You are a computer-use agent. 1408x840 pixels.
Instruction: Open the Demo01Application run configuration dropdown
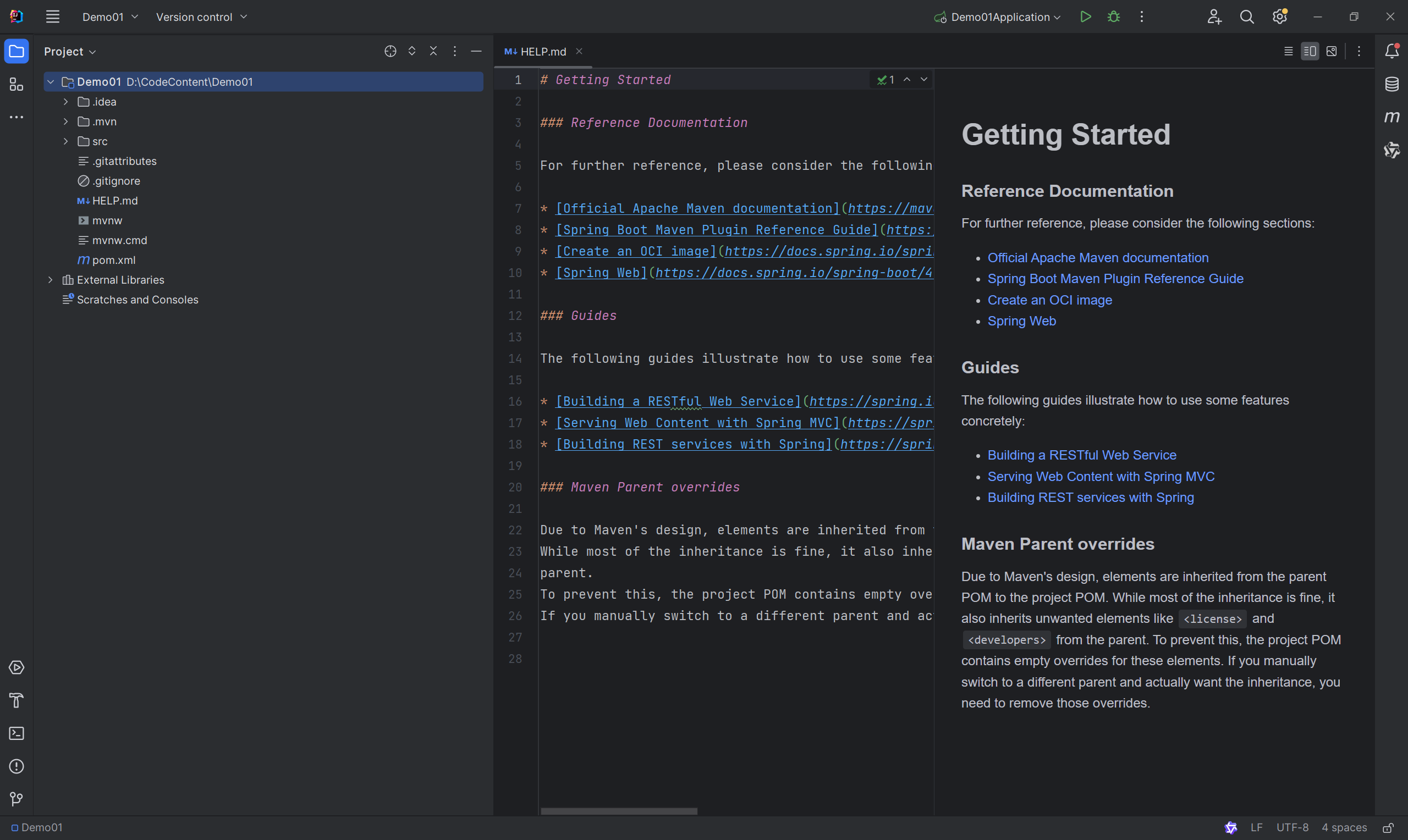click(1000, 17)
